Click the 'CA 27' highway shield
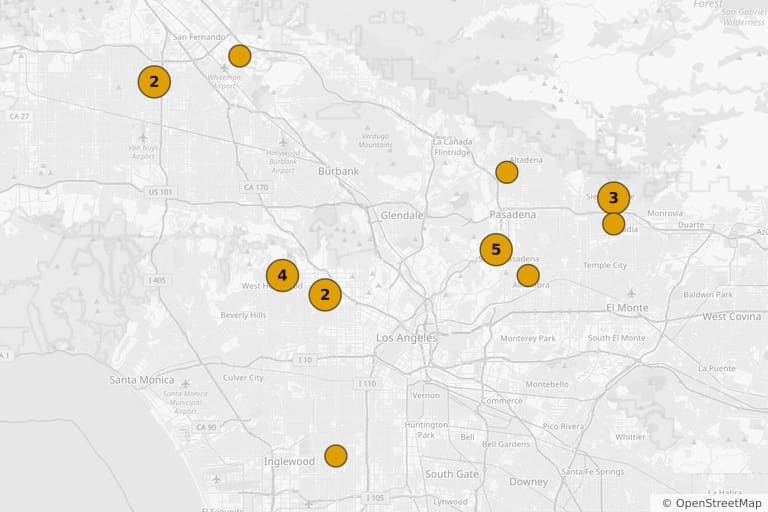The width and height of the screenshot is (768, 512). pyautogui.click(x=19, y=116)
